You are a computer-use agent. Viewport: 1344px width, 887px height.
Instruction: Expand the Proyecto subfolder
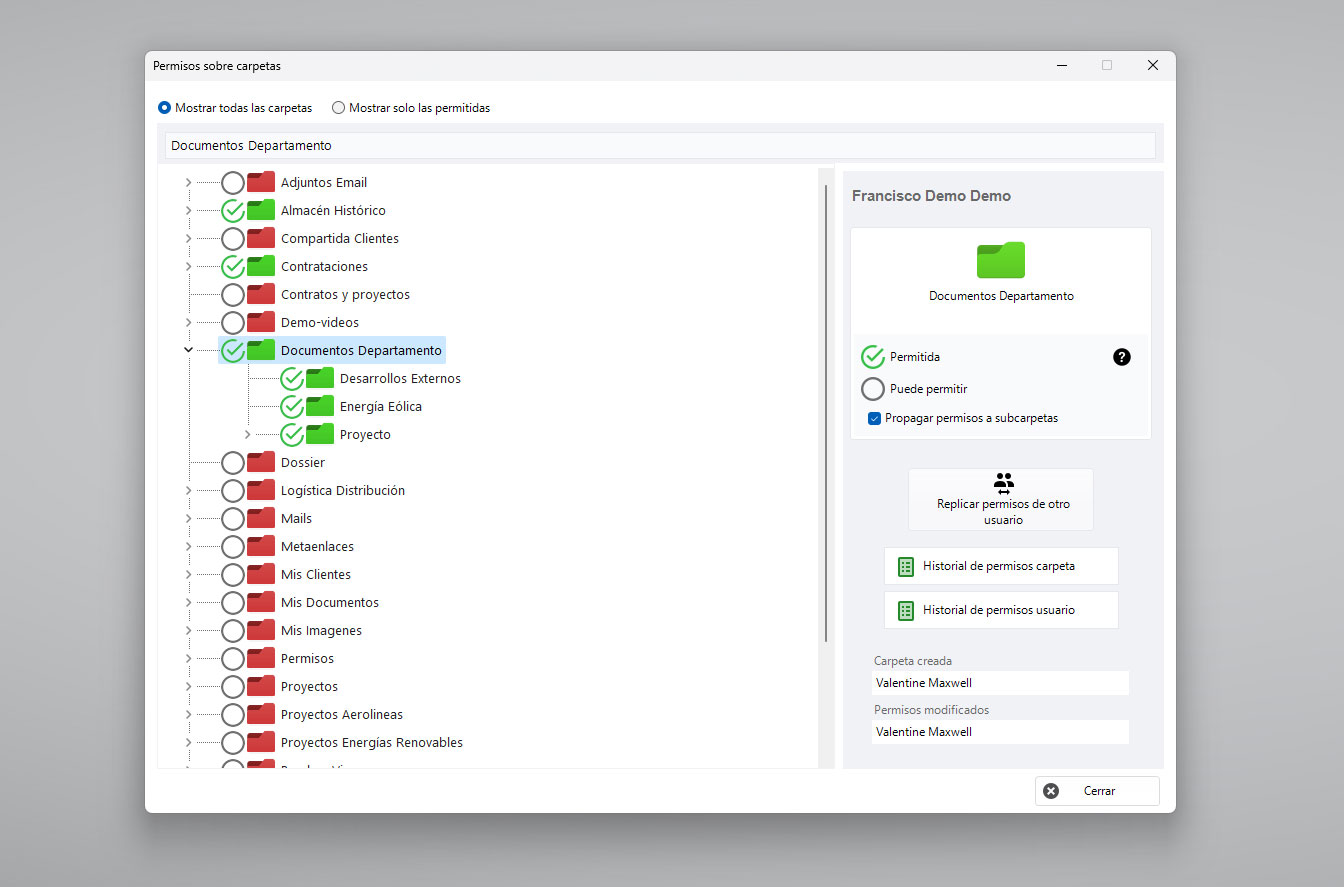pyautogui.click(x=247, y=434)
